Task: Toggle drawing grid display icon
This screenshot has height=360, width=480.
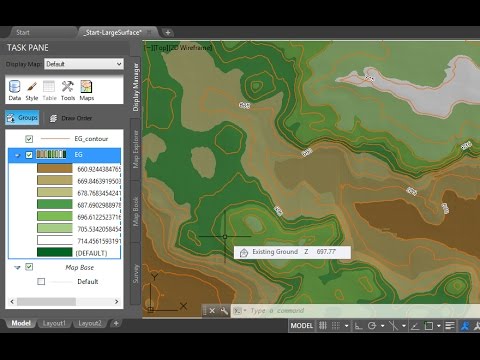Action: tap(323, 326)
